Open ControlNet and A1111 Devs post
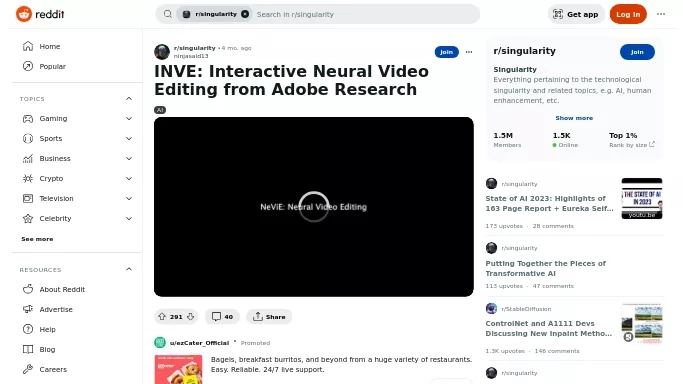This screenshot has width=683, height=384. click(548, 328)
